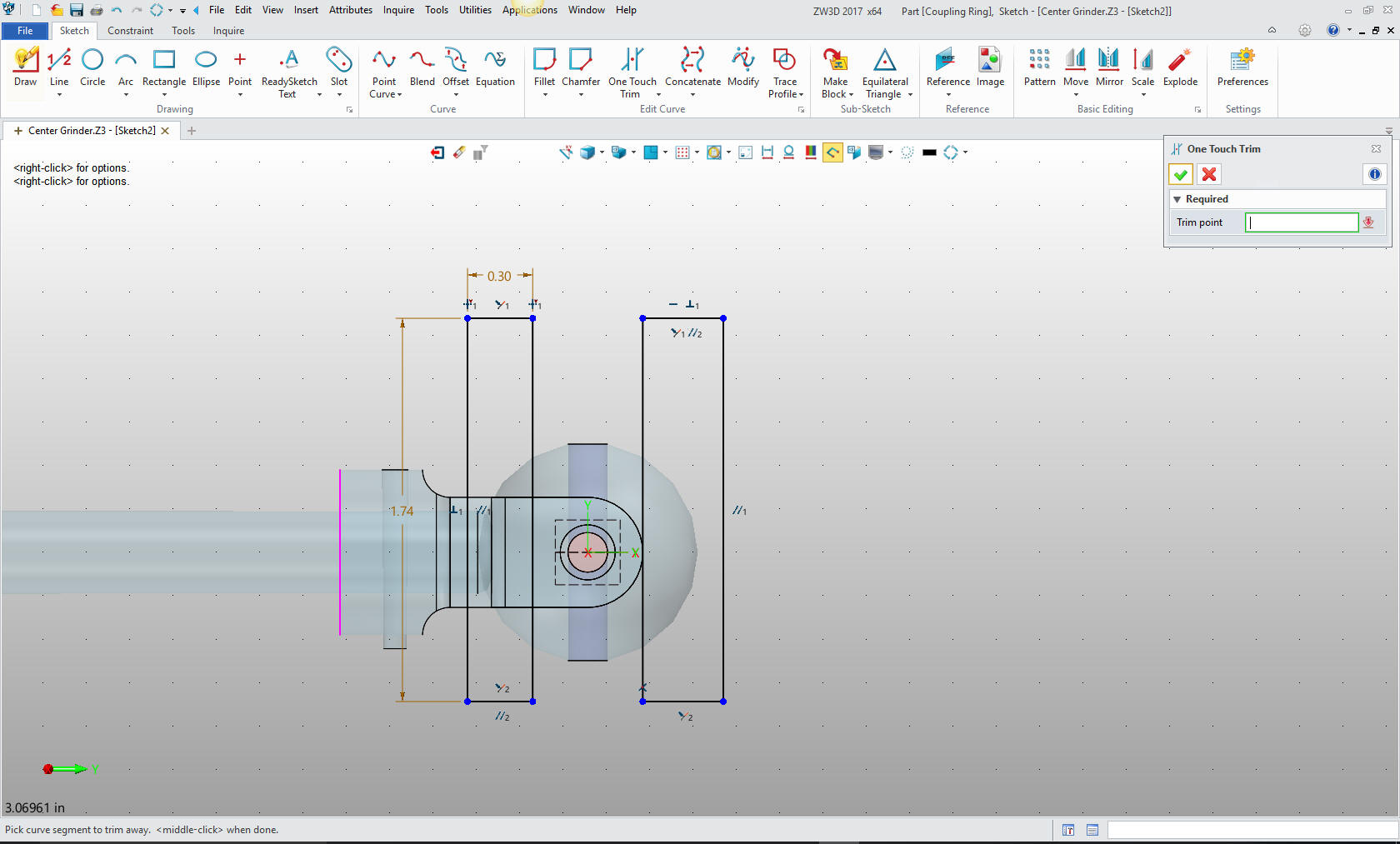Confirm One Touch Trim with green check
The width and height of the screenshot is (1400, 844).
(x=1180, y=174)
